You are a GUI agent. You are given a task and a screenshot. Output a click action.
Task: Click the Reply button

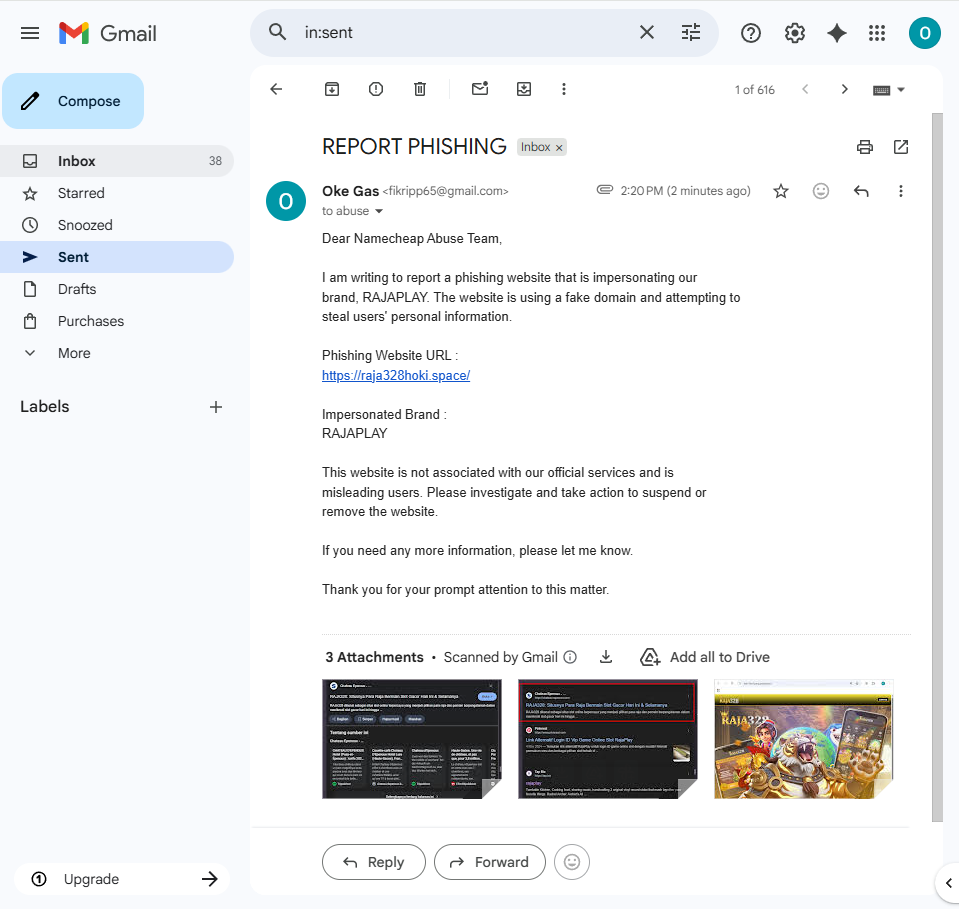click(374, 862)
